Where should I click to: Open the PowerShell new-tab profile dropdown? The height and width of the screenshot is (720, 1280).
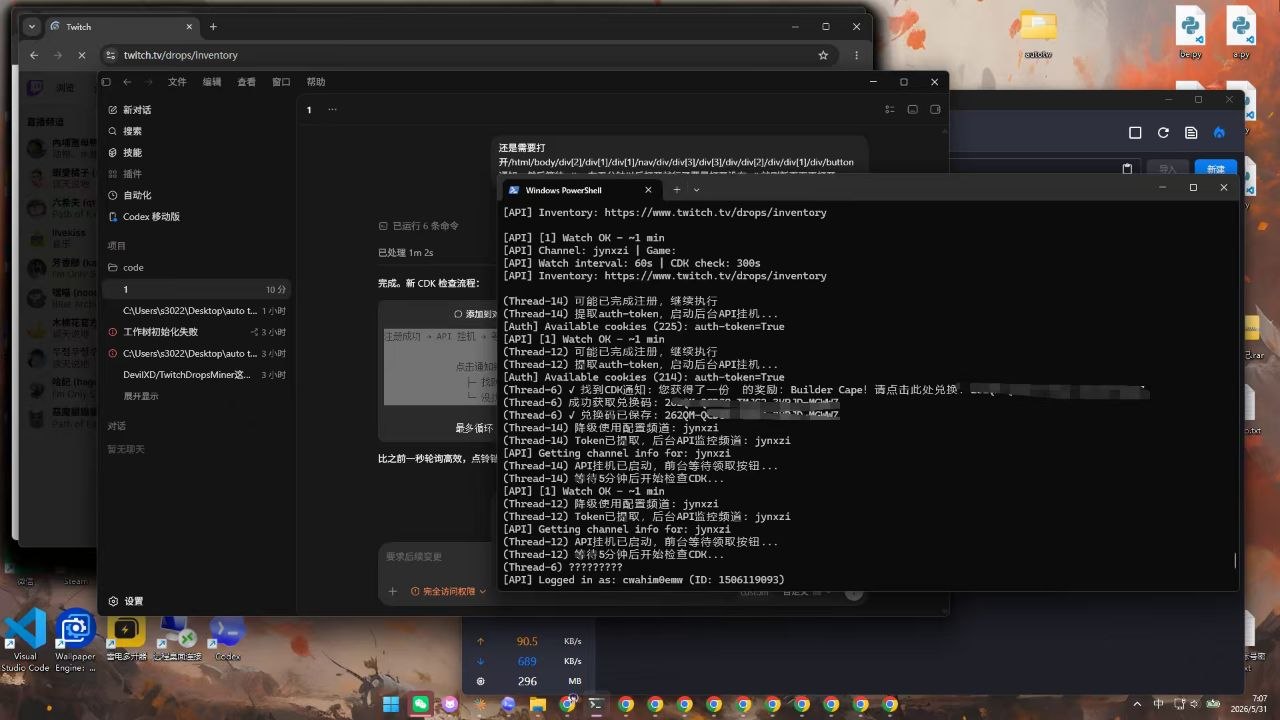pos(697,190)
